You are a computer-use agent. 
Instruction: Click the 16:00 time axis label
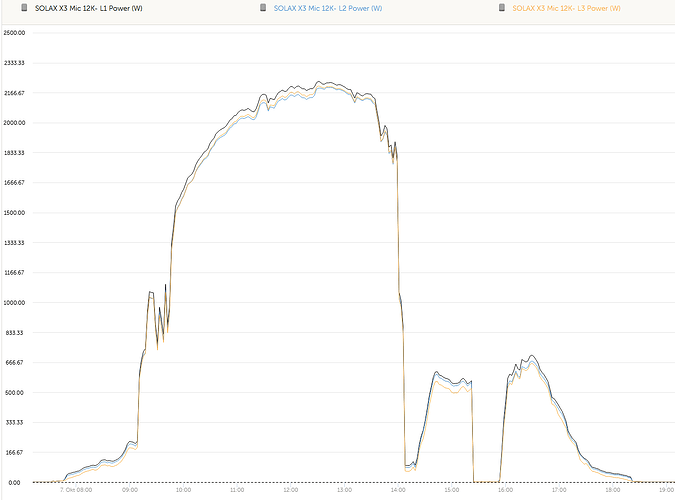[x=505, y=490]
